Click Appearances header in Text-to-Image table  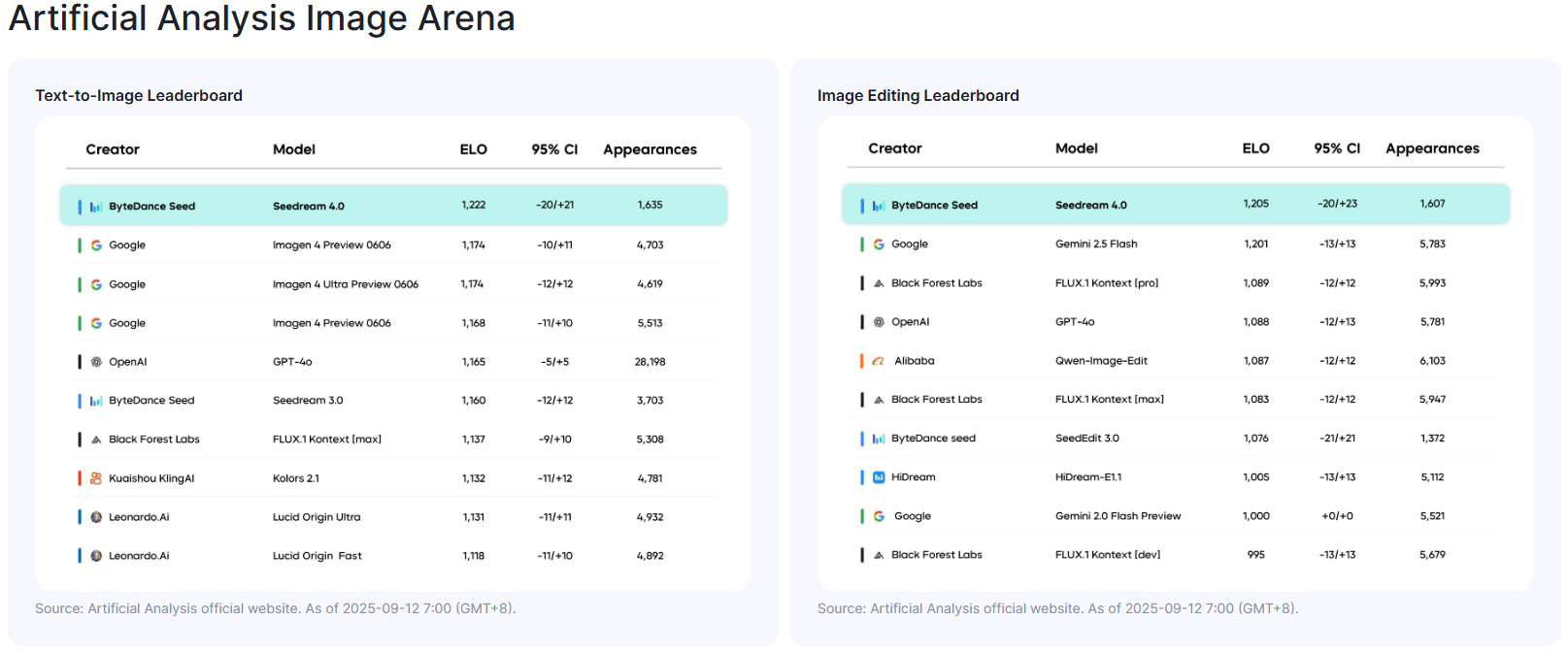point(651,149)
